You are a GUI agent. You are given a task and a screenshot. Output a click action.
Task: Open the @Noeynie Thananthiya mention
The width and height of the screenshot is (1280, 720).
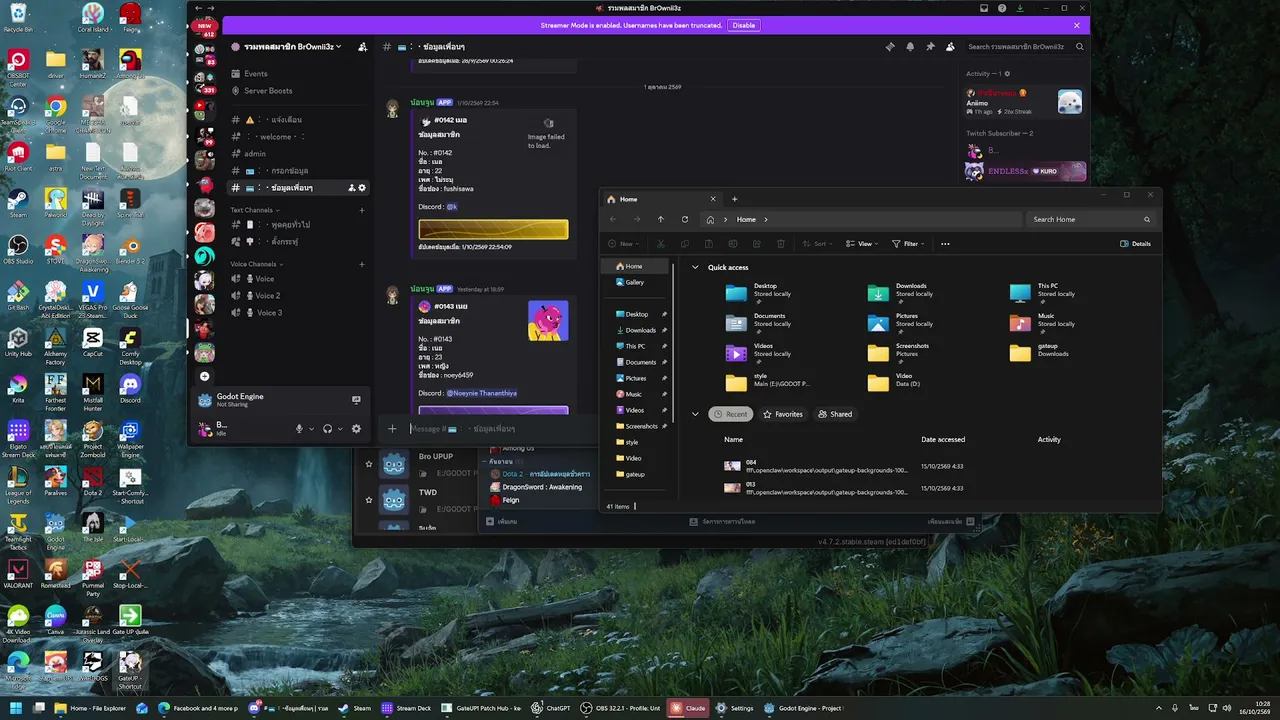click(x=481, y=393)
